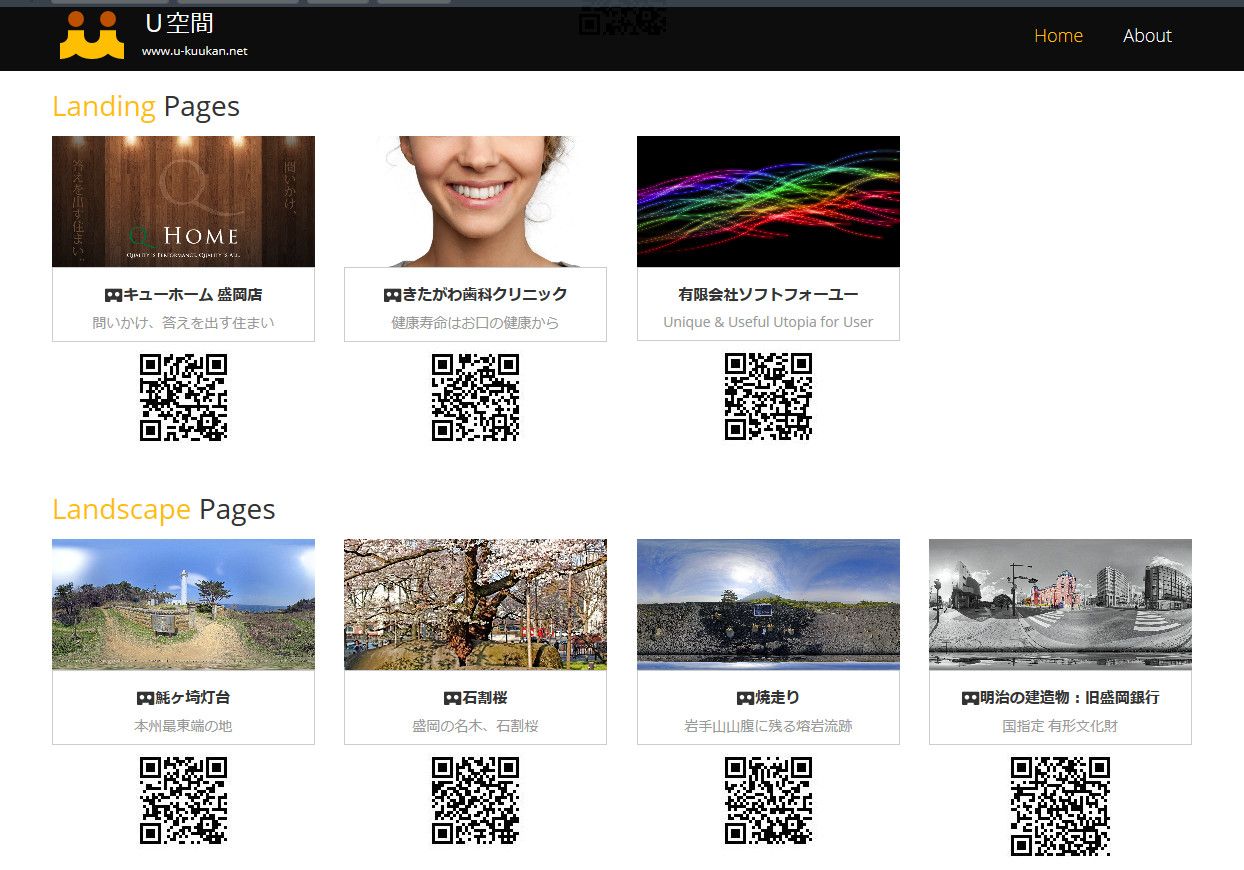
Task: Click the QR code under 魹ヶ埼灯台
Action: [183, 800]
